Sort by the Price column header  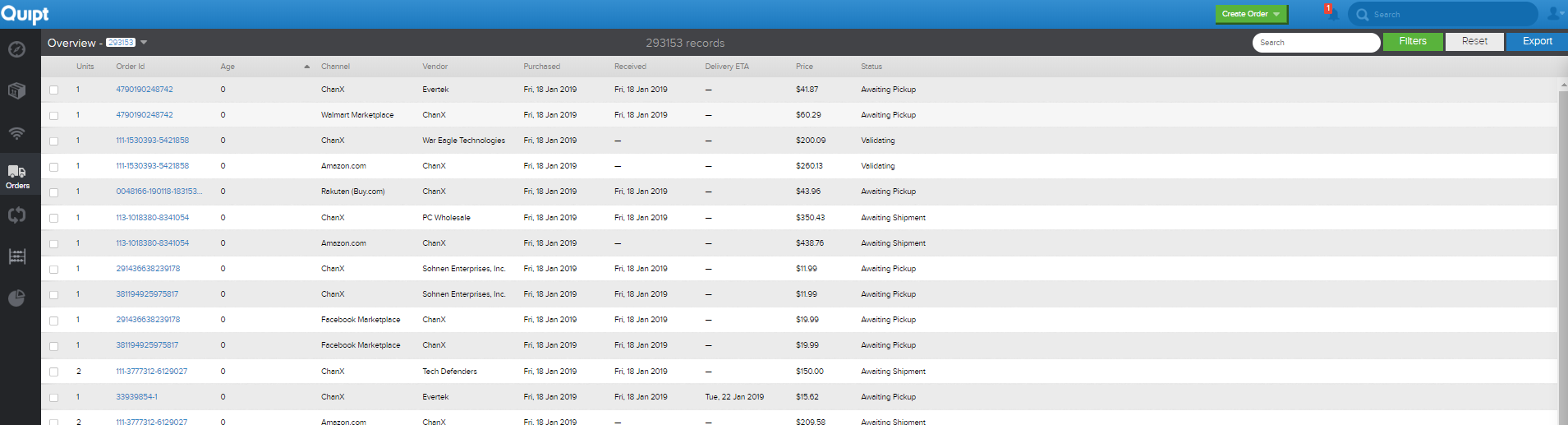click(804, 67)
